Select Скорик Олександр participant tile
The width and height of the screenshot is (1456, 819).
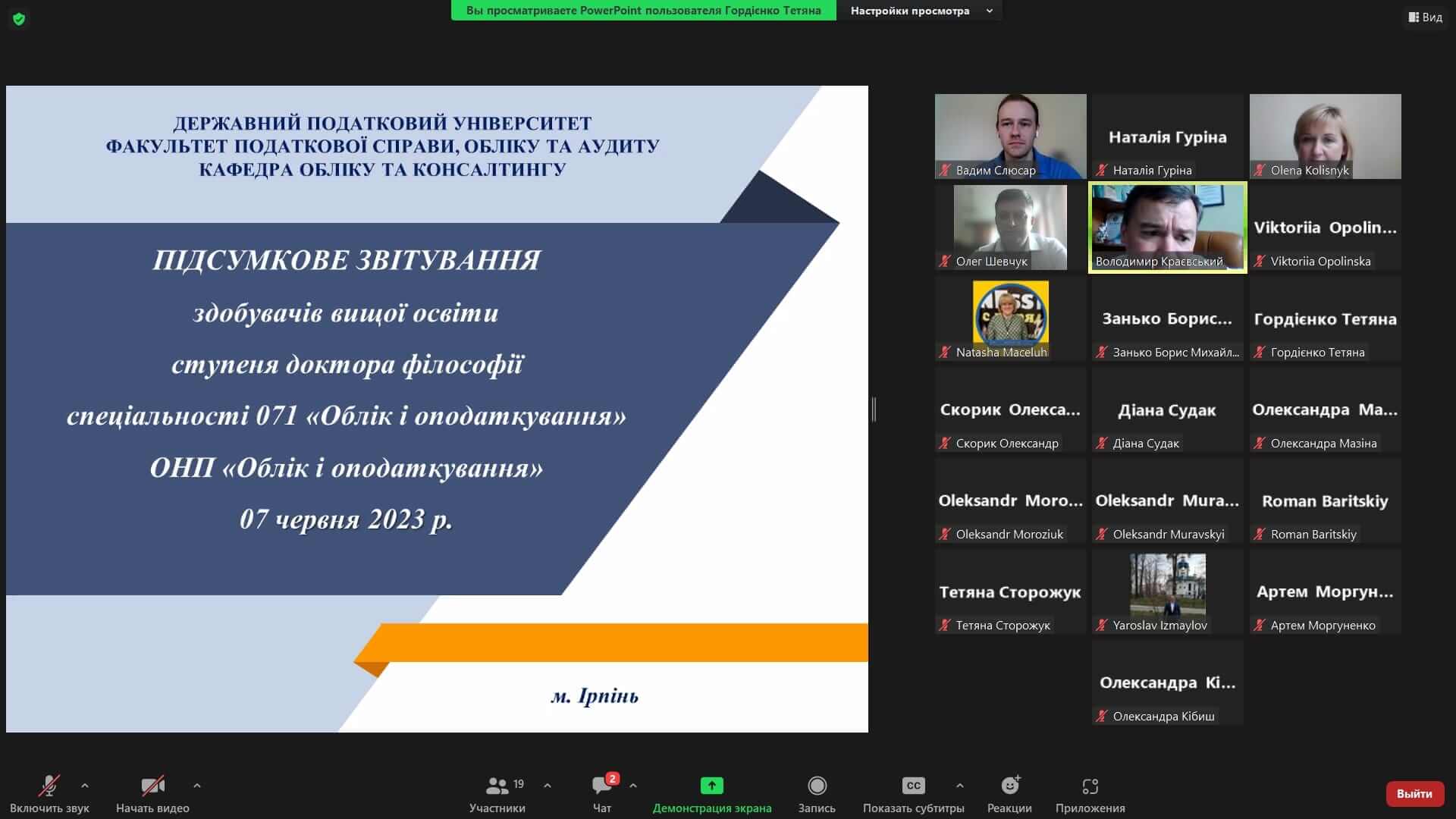coord(1010,409)
